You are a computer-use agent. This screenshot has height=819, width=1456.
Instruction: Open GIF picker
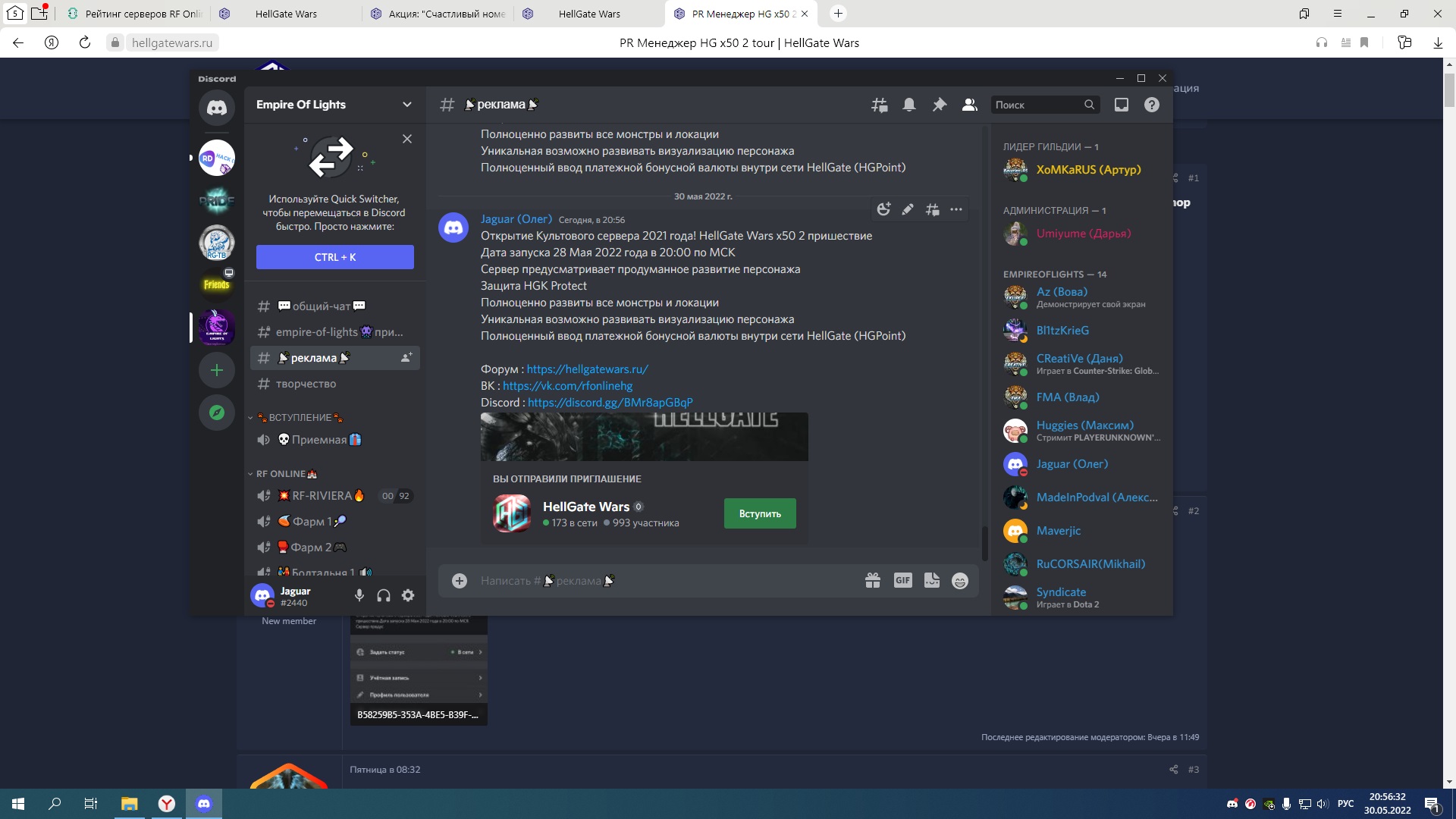click(902, 581)
